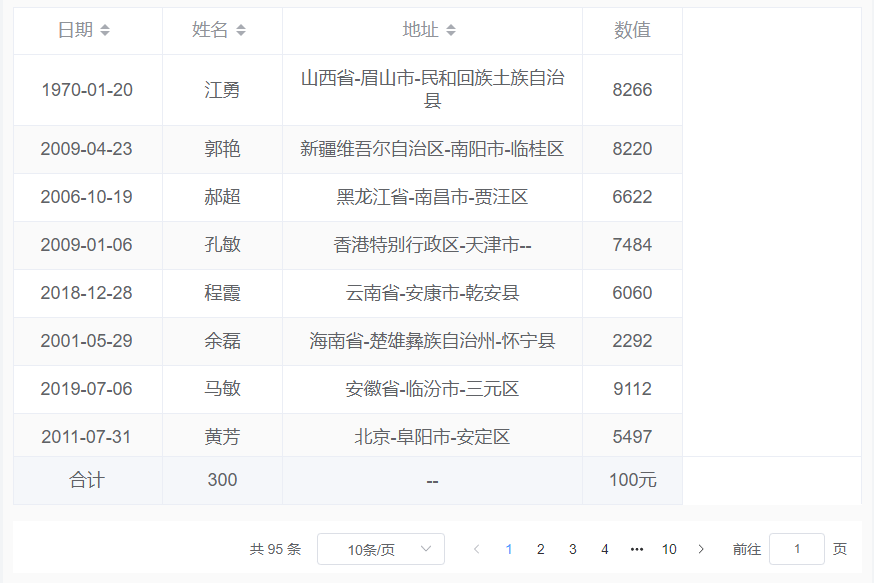
Task: Select the row for 程霞
Action: point(350,293)
